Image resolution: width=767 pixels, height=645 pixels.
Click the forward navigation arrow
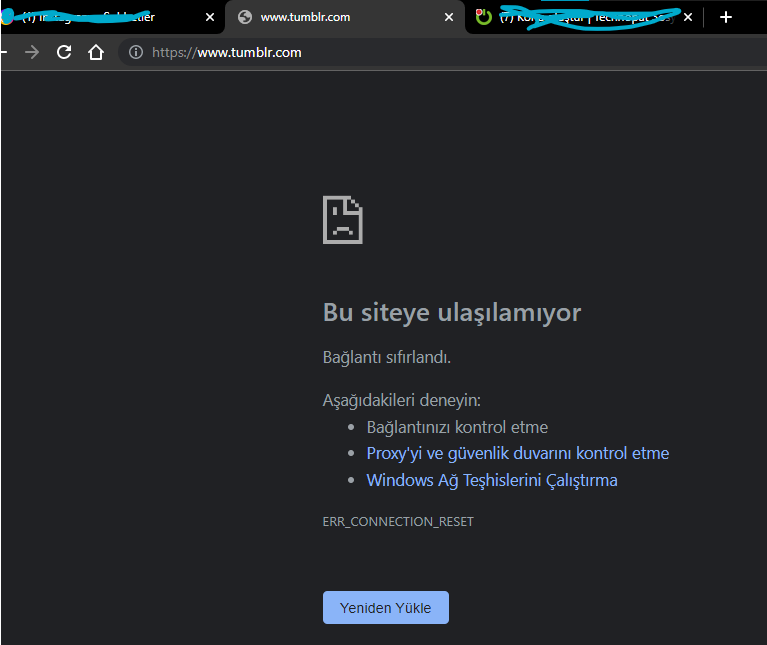coord(32,52)
